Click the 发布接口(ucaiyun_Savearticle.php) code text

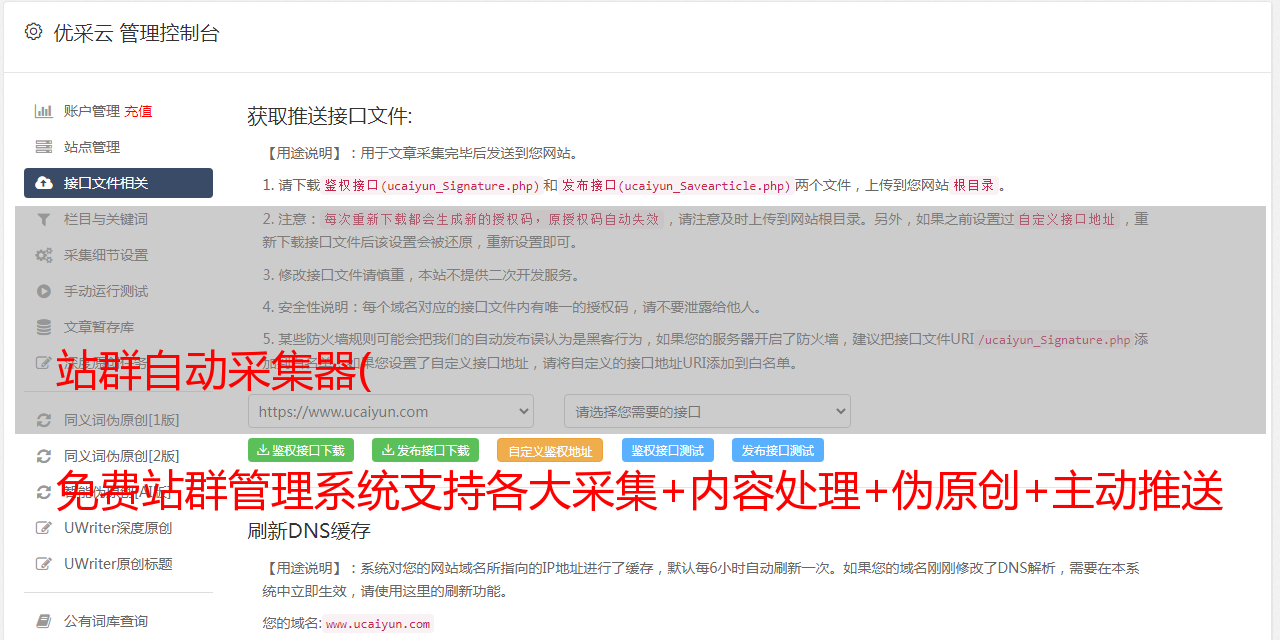click(677, 186)
